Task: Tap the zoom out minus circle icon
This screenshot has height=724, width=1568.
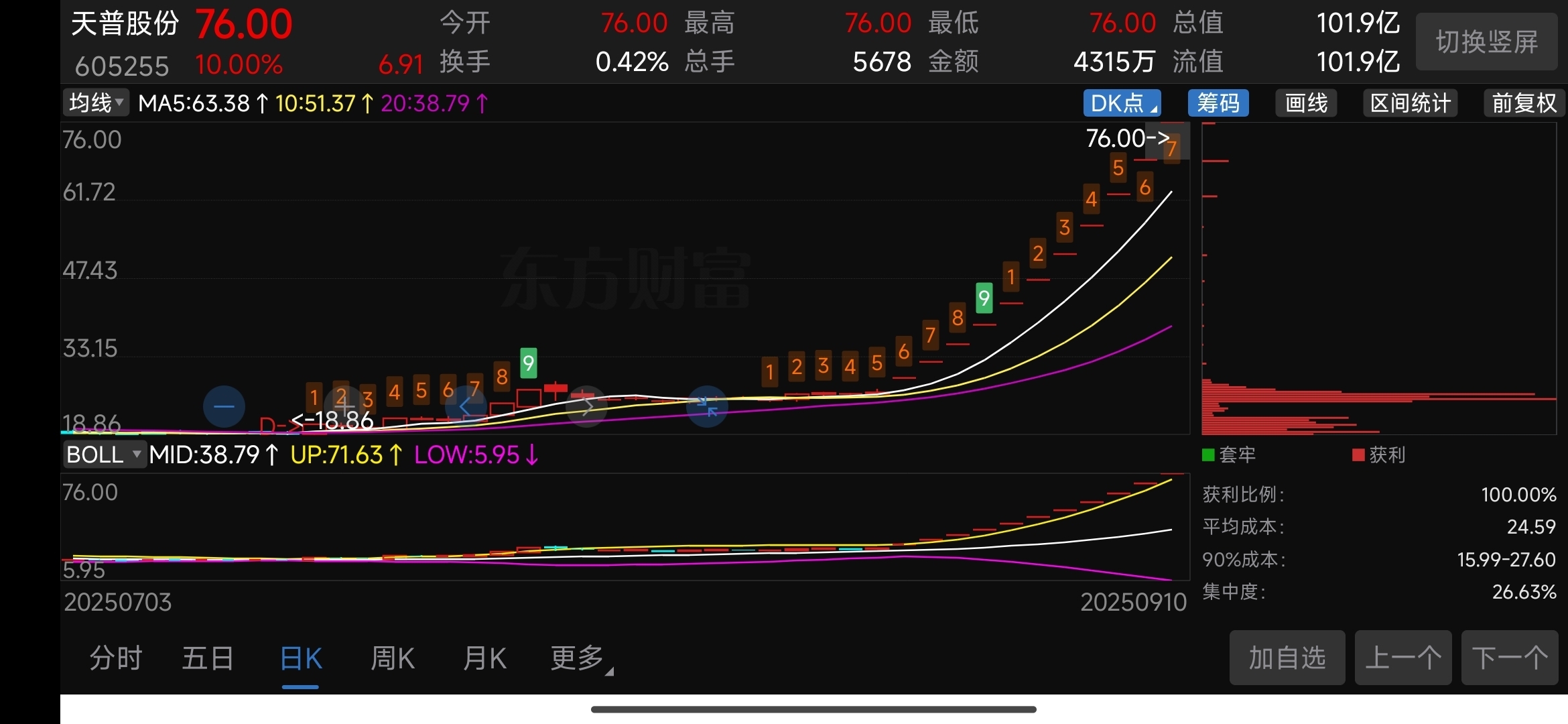Action: 224,406
